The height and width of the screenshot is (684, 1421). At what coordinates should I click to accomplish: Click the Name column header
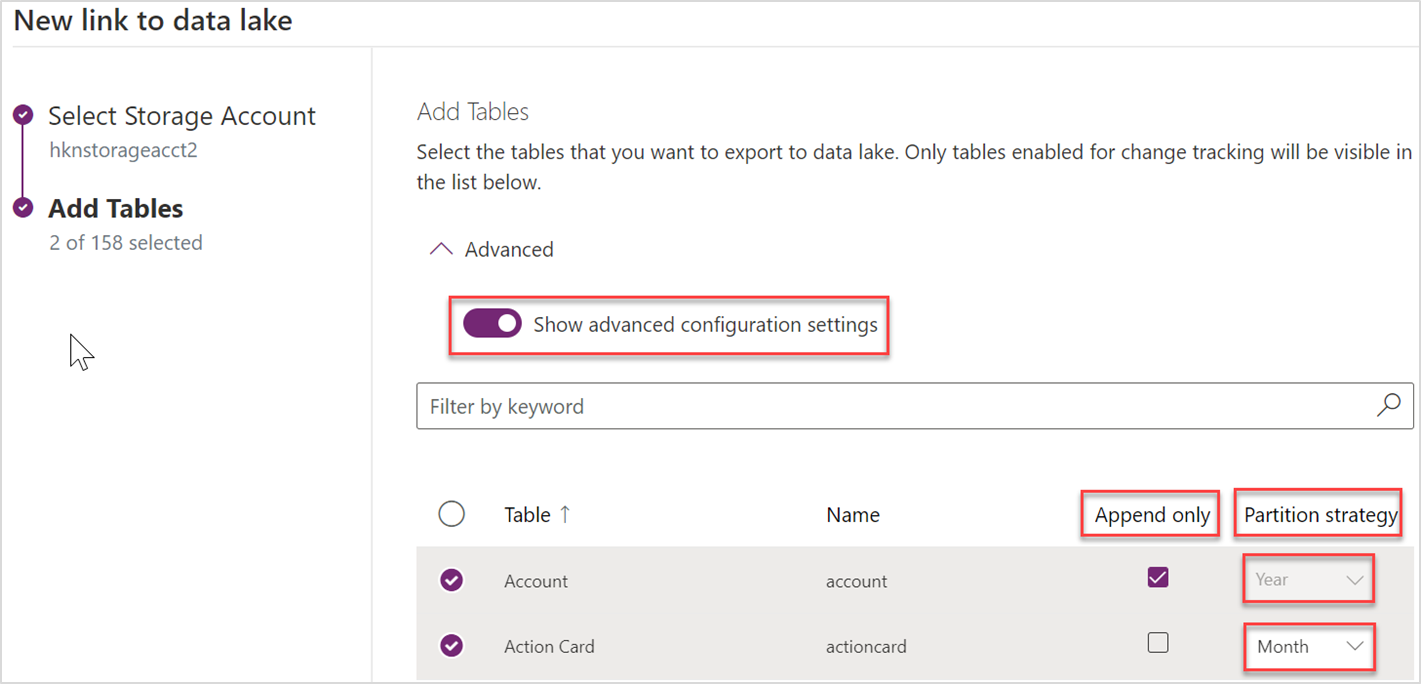tap(852, 514)
